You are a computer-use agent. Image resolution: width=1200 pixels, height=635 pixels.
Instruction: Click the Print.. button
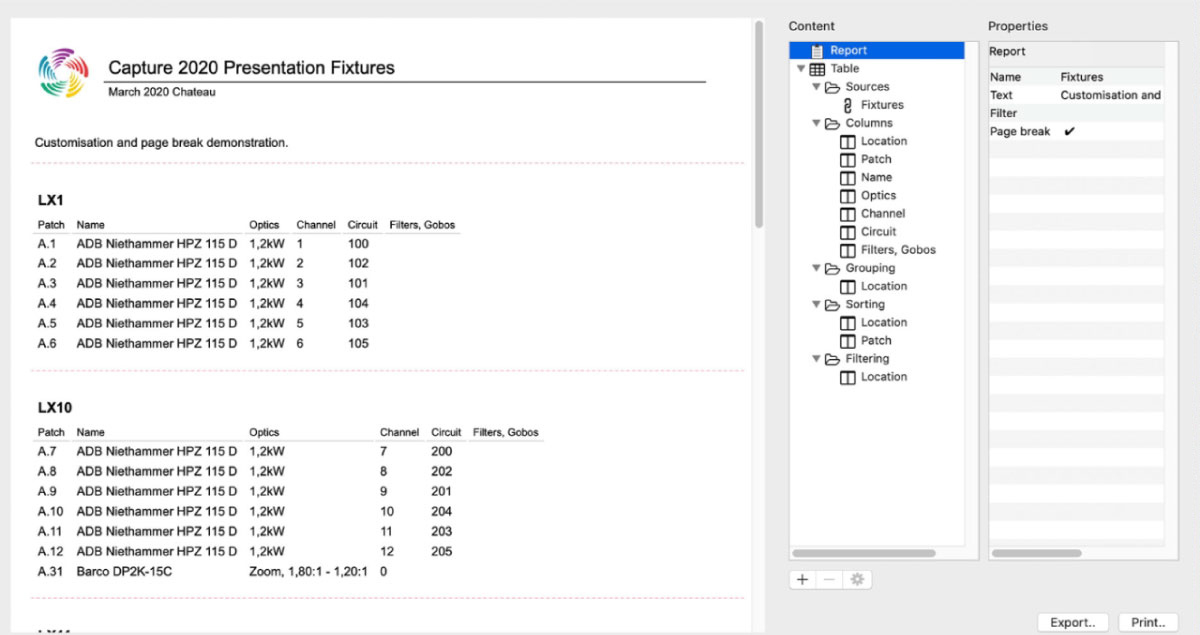click(1147, 622)
